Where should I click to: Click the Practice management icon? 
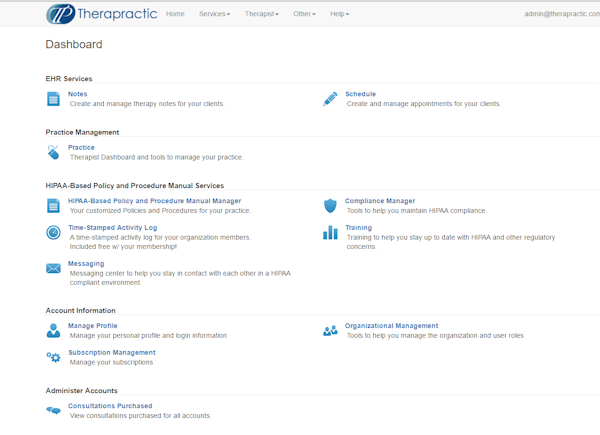coord(53,152)
